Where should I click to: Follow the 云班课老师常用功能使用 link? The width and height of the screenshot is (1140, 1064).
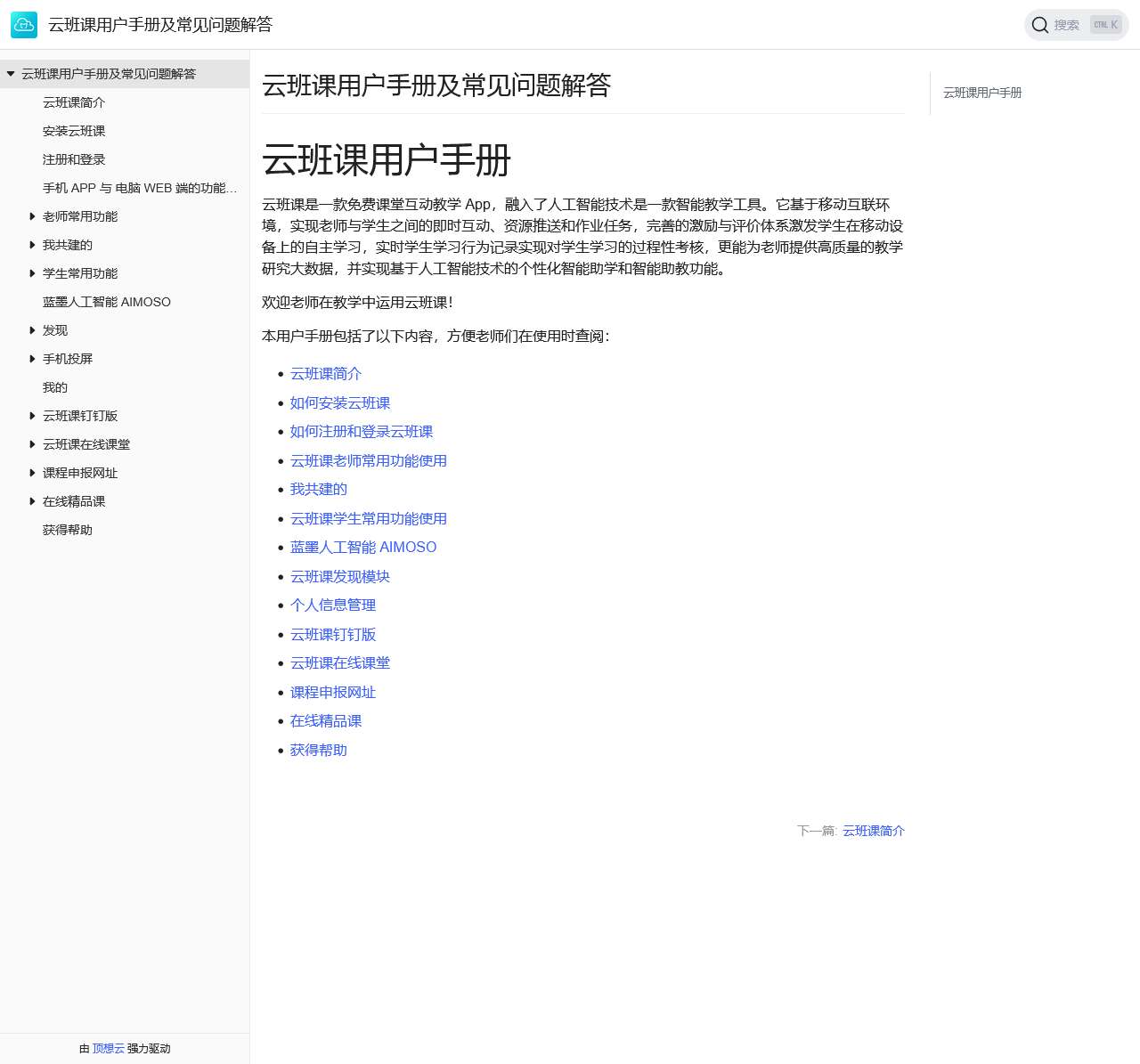point(369,461)
